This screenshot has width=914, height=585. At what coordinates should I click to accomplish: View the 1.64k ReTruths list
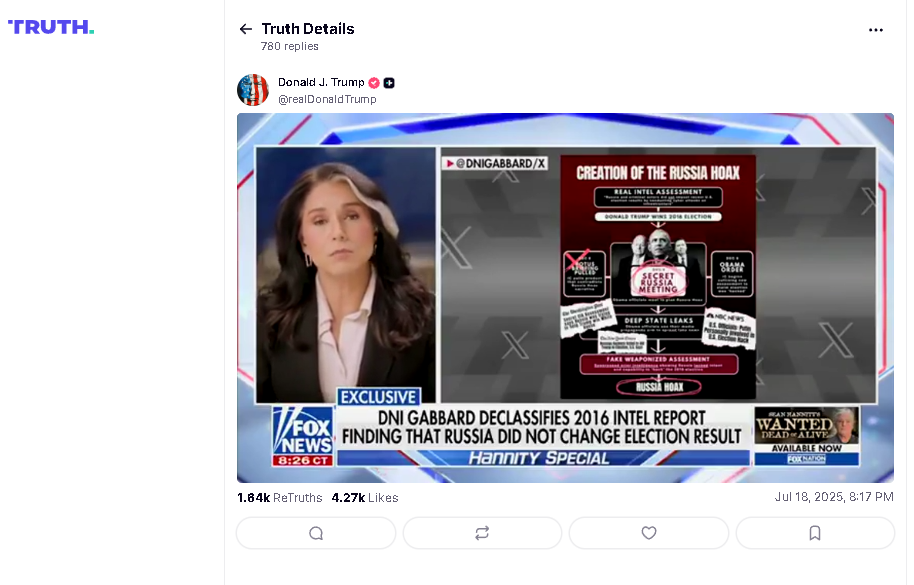point(280,498)
